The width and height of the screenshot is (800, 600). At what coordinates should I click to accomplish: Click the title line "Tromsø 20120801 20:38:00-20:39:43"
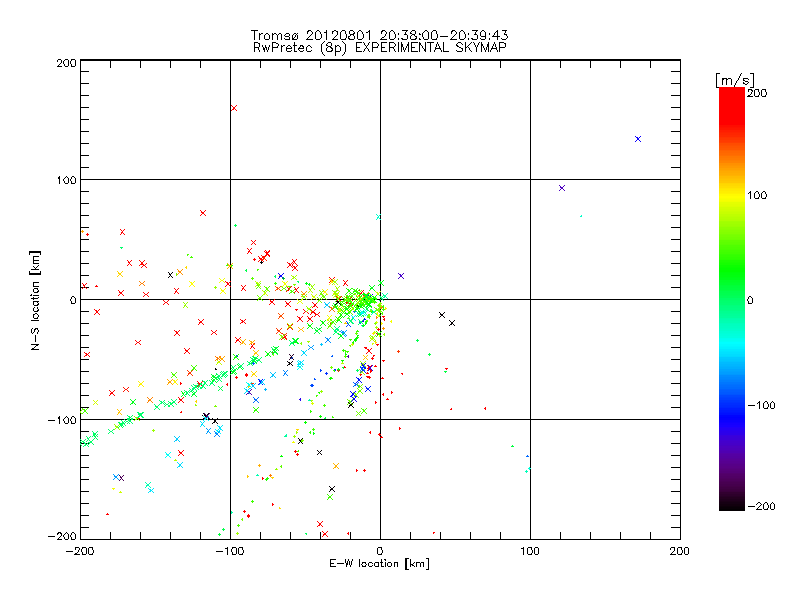click(x=379, y=35)
